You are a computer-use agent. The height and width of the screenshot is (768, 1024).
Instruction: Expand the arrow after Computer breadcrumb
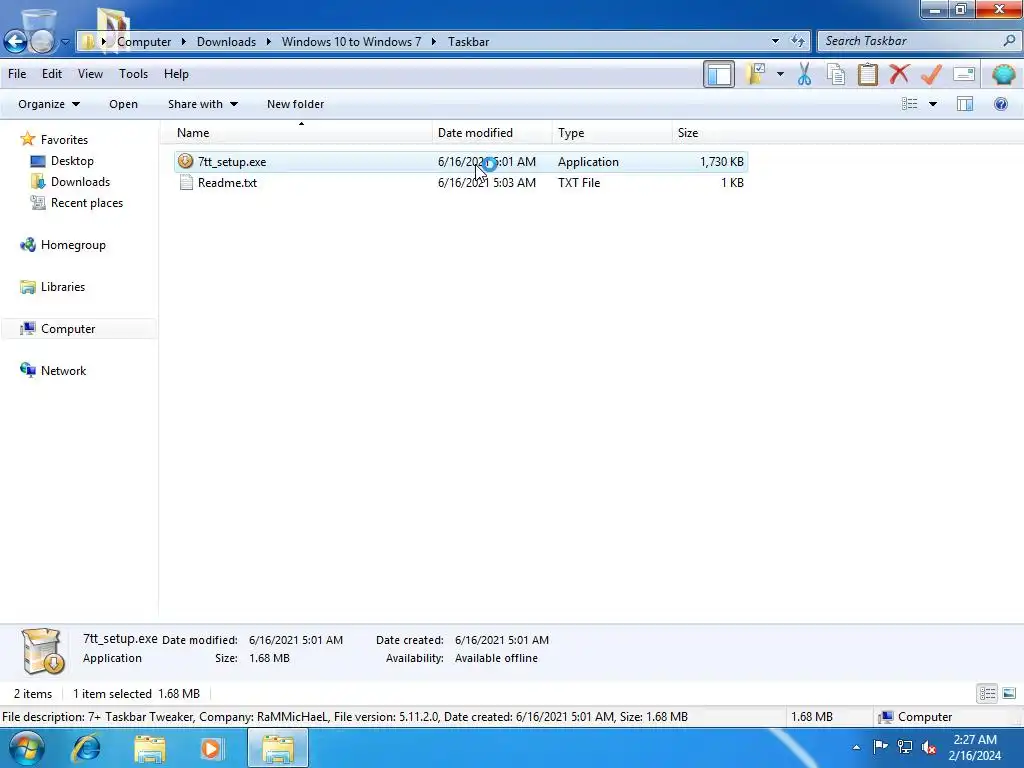(x=184, y=42)
